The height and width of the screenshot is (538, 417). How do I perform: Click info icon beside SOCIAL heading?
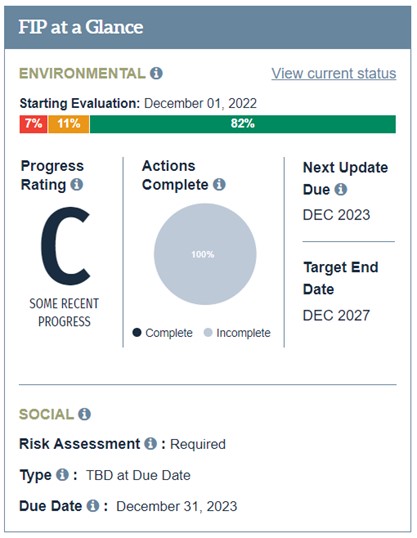pyautogui.click(x=84, y=414)
